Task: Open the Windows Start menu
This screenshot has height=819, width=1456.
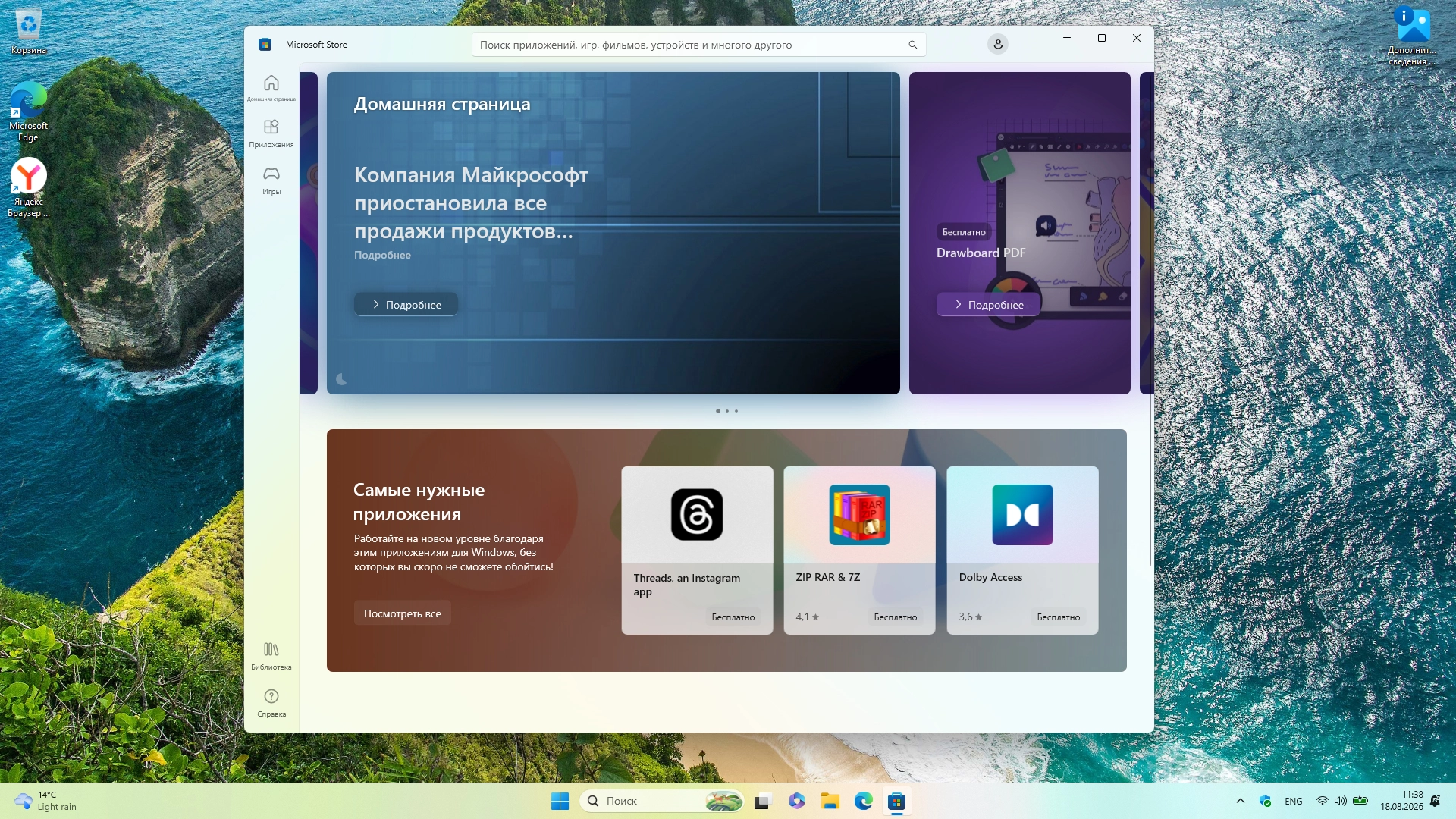Action: pyautogui.click(x=560, y=801)
